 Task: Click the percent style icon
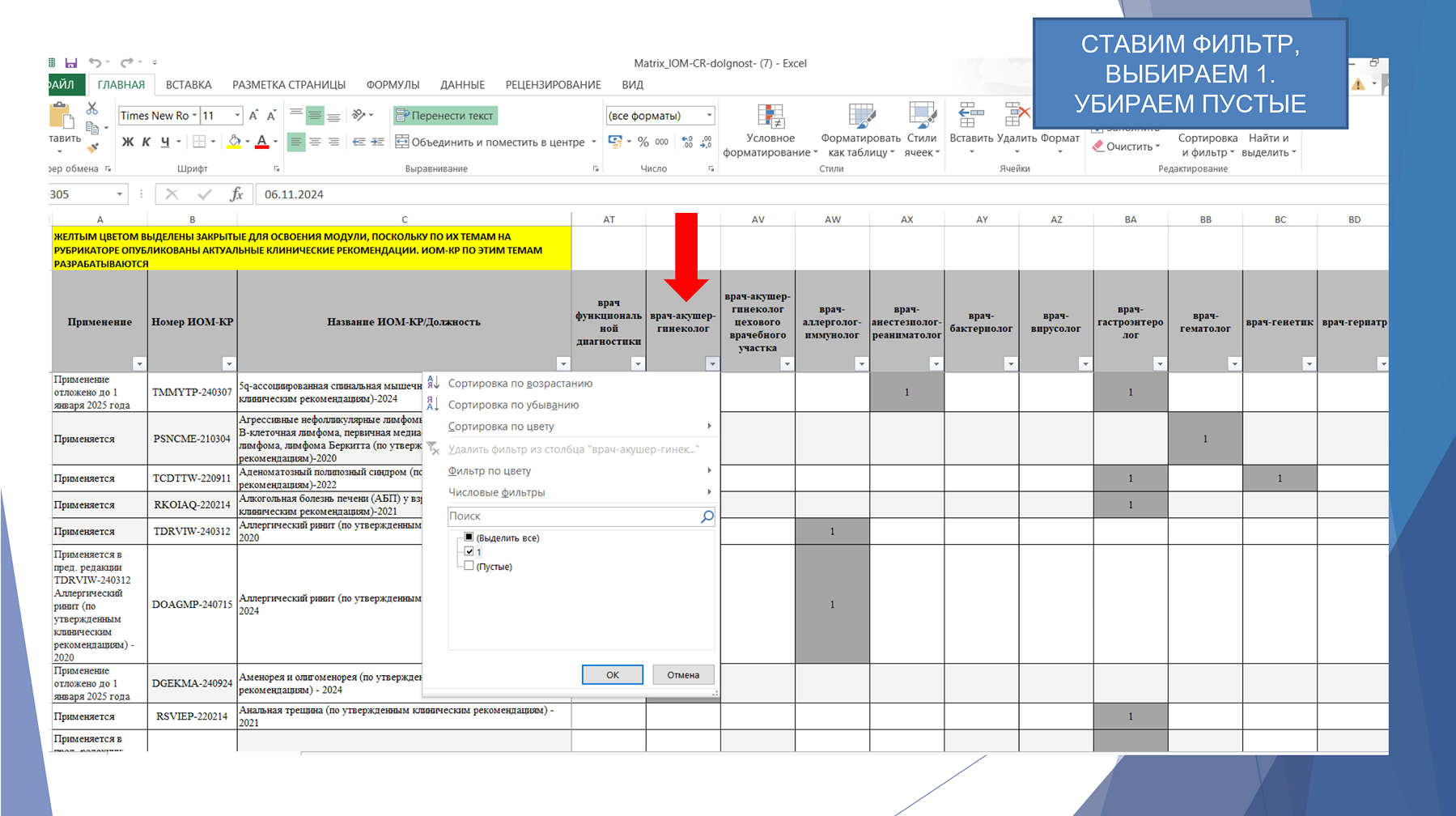tap(643, 142)
